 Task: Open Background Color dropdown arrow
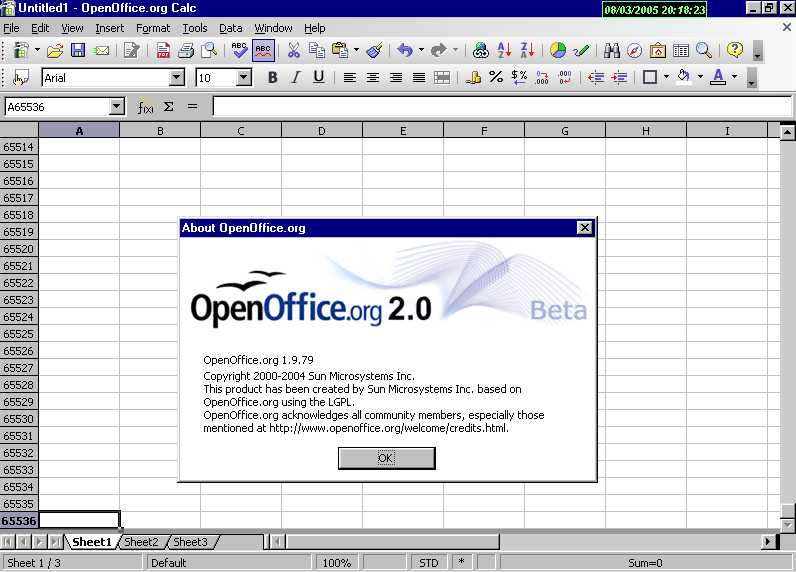[x=700, y=77]
